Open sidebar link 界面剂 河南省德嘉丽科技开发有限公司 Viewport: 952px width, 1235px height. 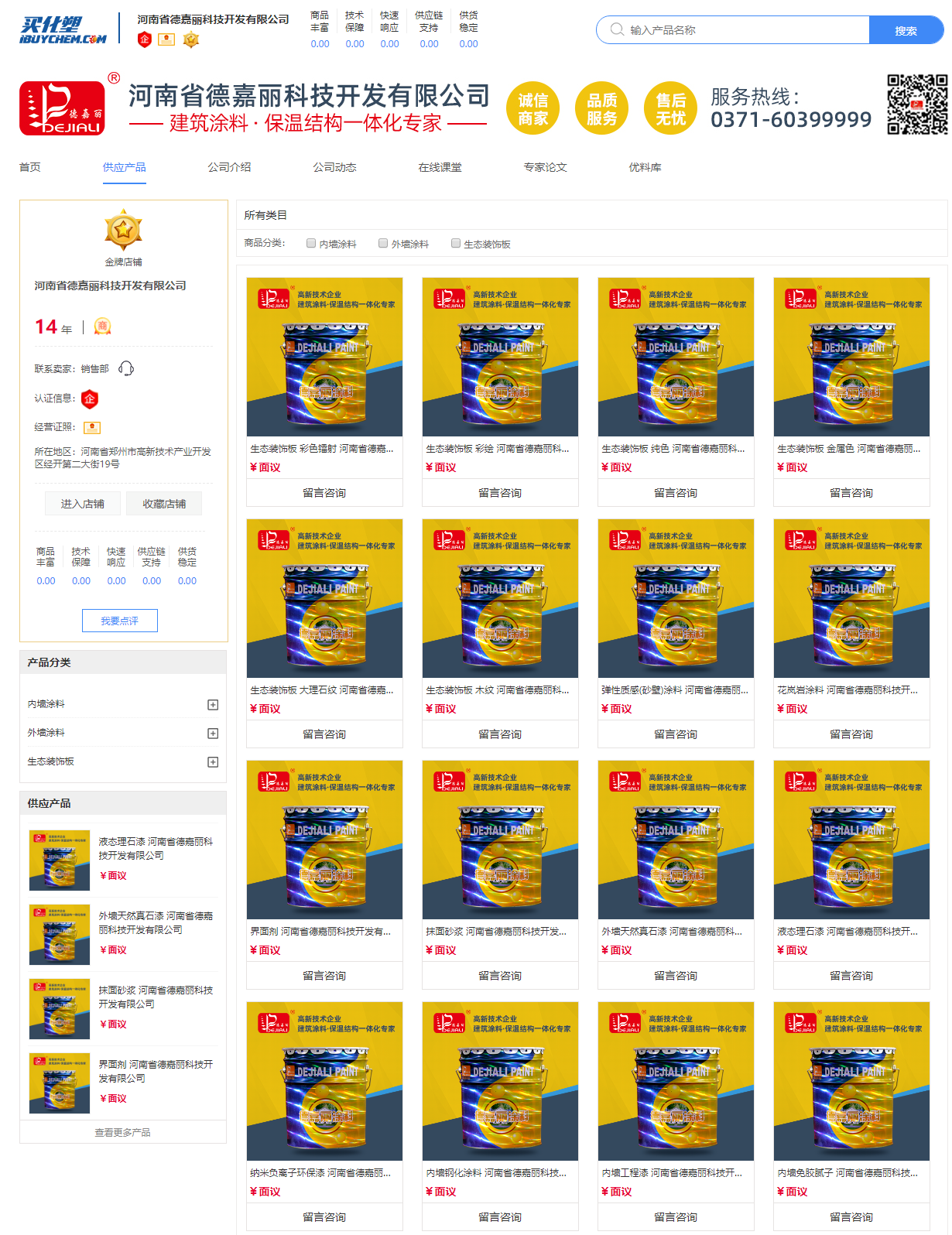pos(156,1071)
